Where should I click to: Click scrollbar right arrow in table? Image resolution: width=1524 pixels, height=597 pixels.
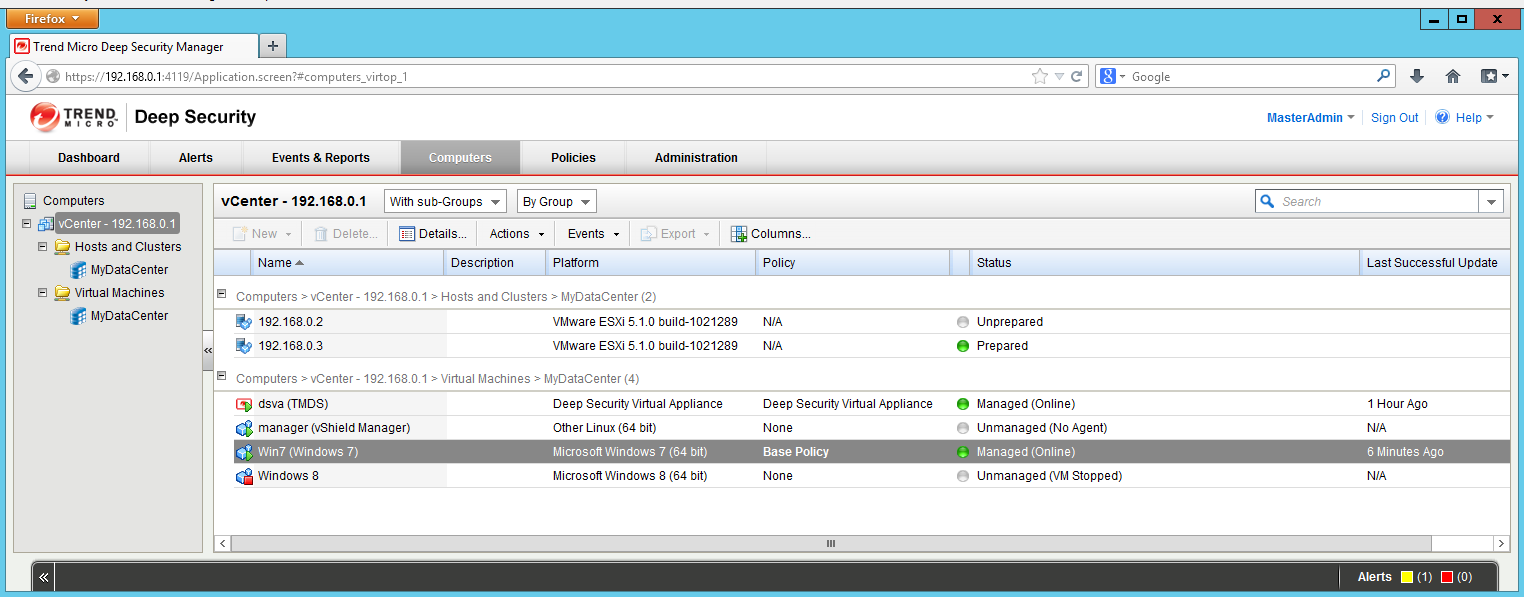1500,543
